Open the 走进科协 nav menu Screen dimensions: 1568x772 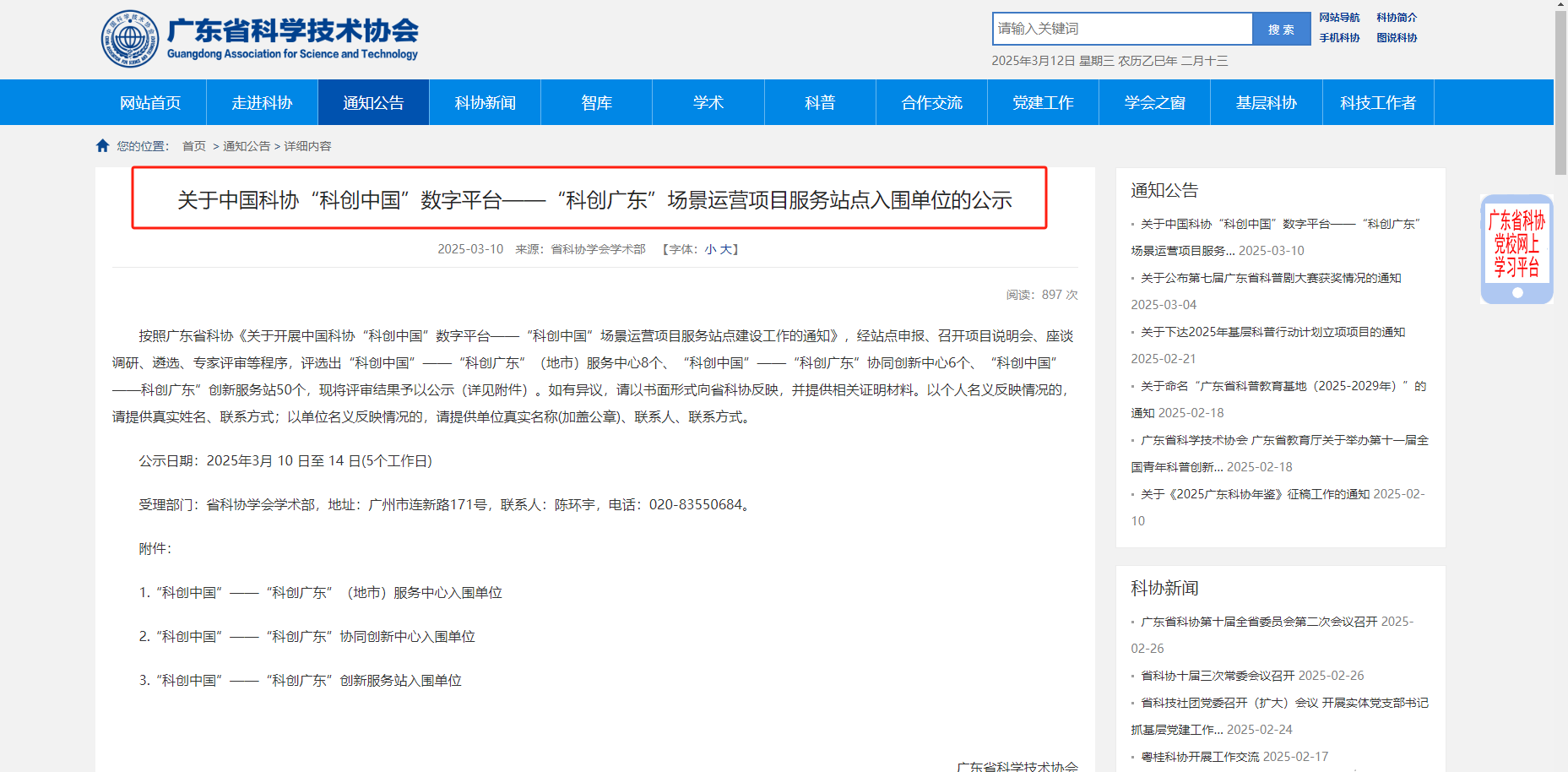pos(262,102)
